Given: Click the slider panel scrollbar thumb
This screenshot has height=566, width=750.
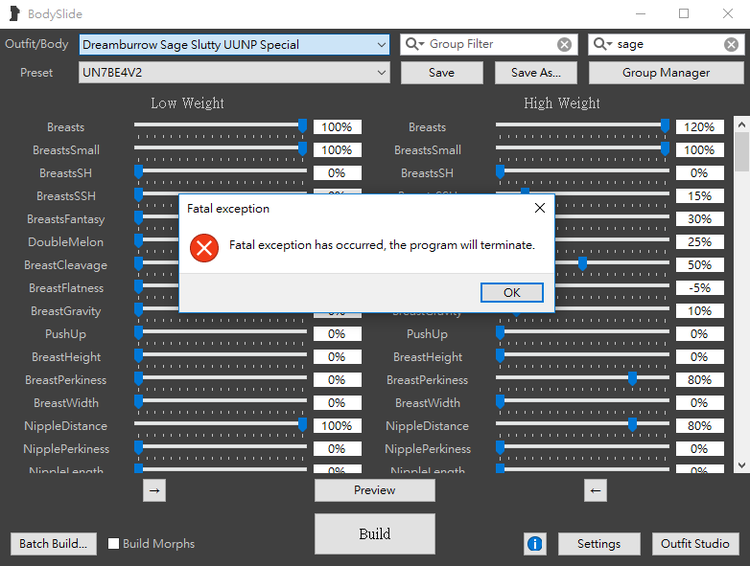Looking at the screenshot, I should [x=741, y=152].
